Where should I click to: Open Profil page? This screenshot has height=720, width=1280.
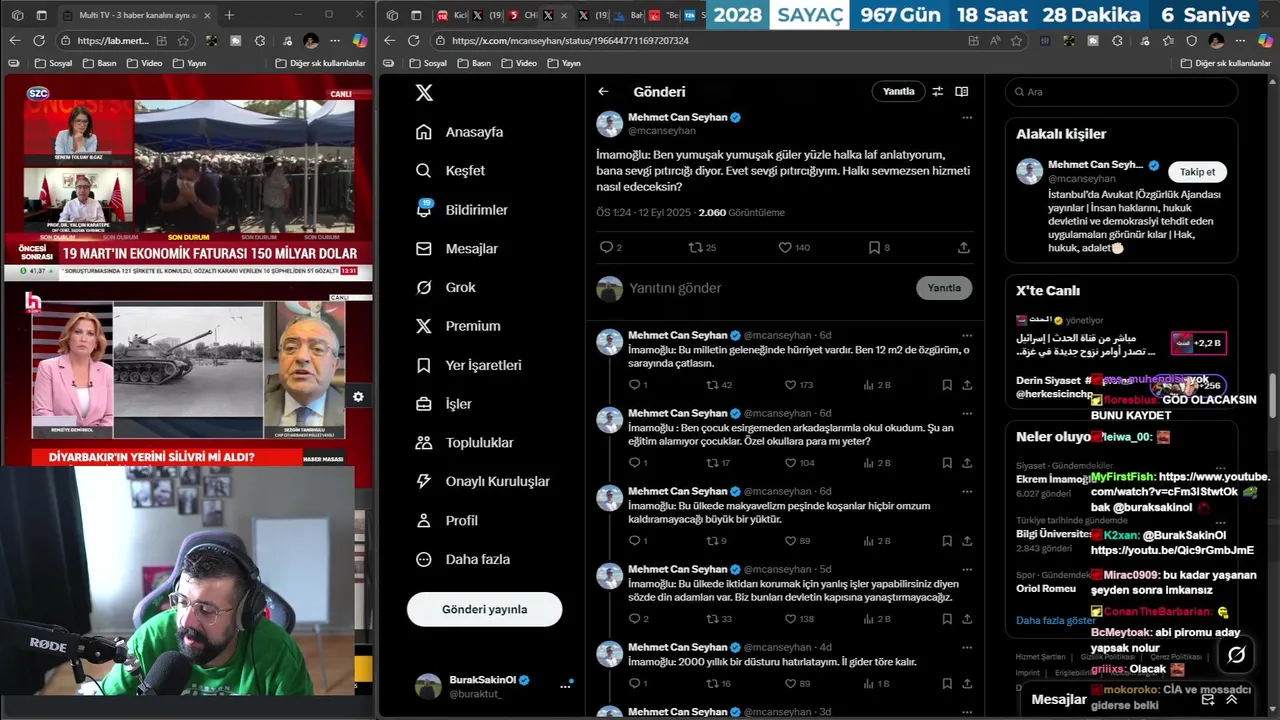tap(447, 521)
